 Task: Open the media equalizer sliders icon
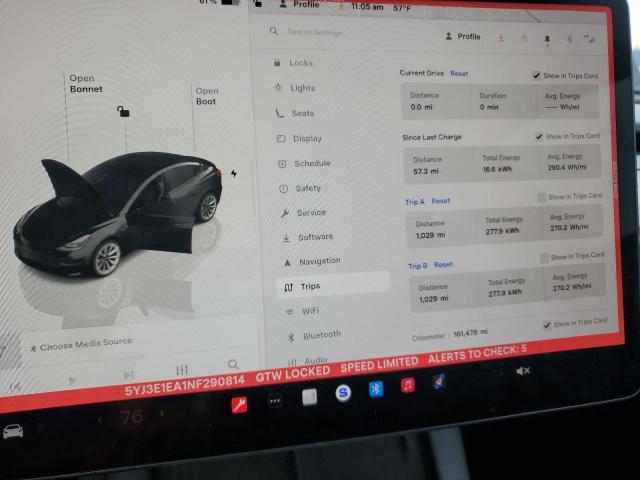[182, 370]
